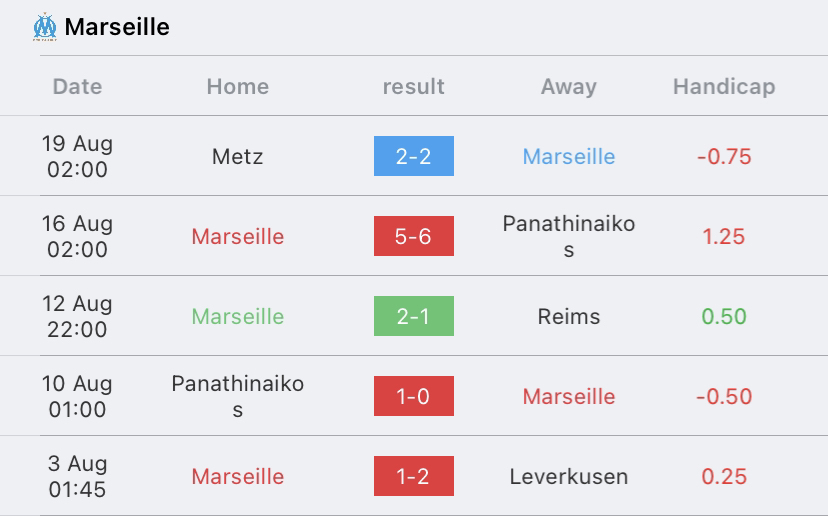Click the result column header
The image size is (828, 516).
[413, 86]
